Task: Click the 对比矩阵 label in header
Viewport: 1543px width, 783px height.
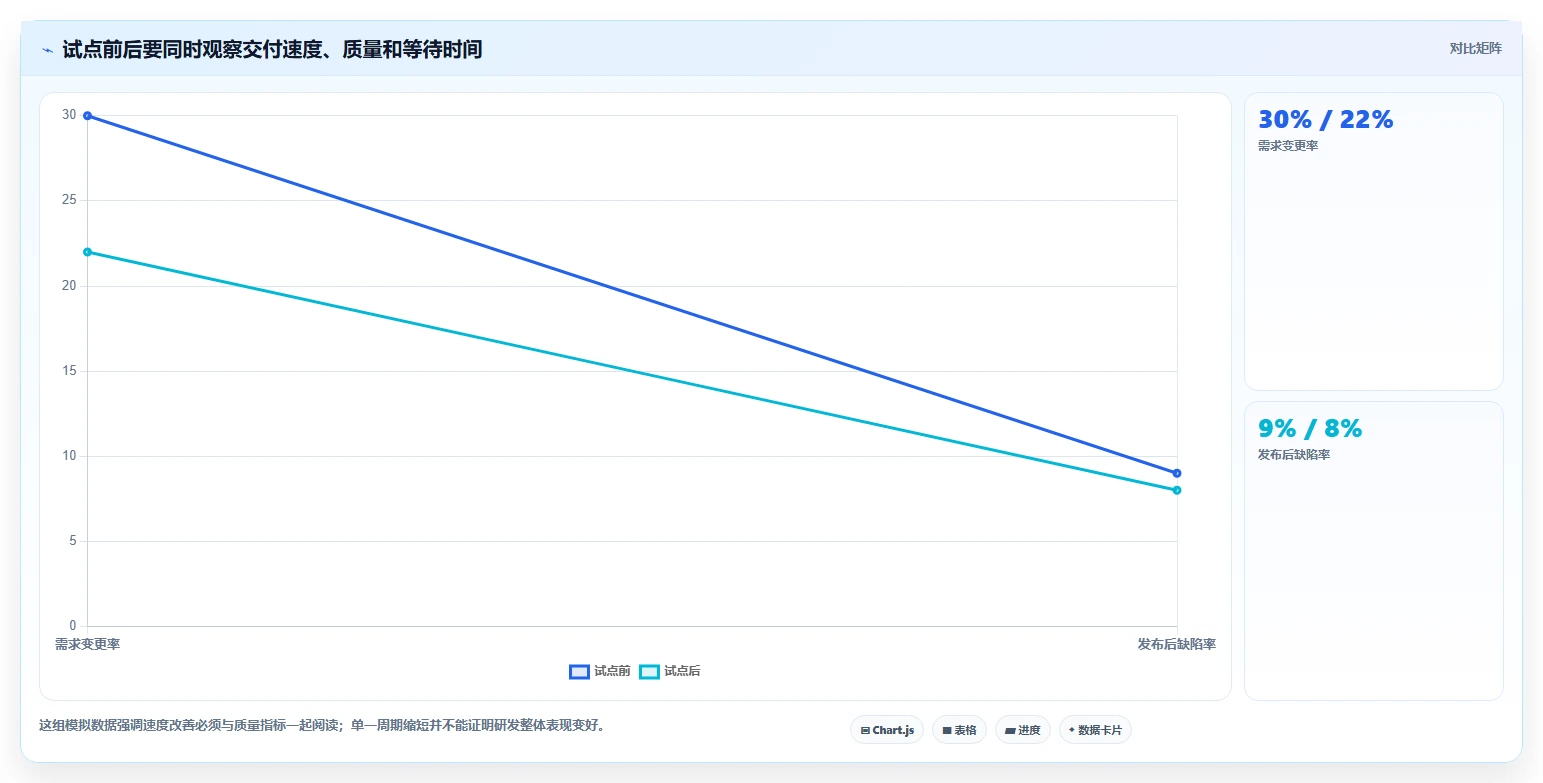Action: [x=1475, y=48]
